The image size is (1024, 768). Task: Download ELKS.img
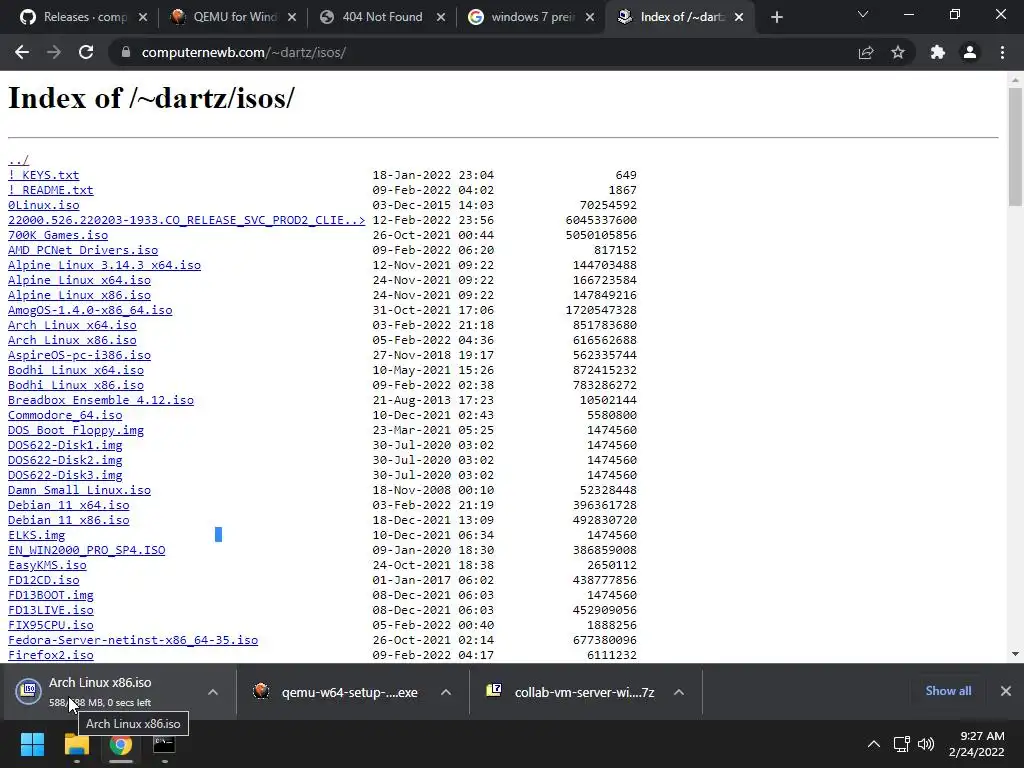click(36, 536)
